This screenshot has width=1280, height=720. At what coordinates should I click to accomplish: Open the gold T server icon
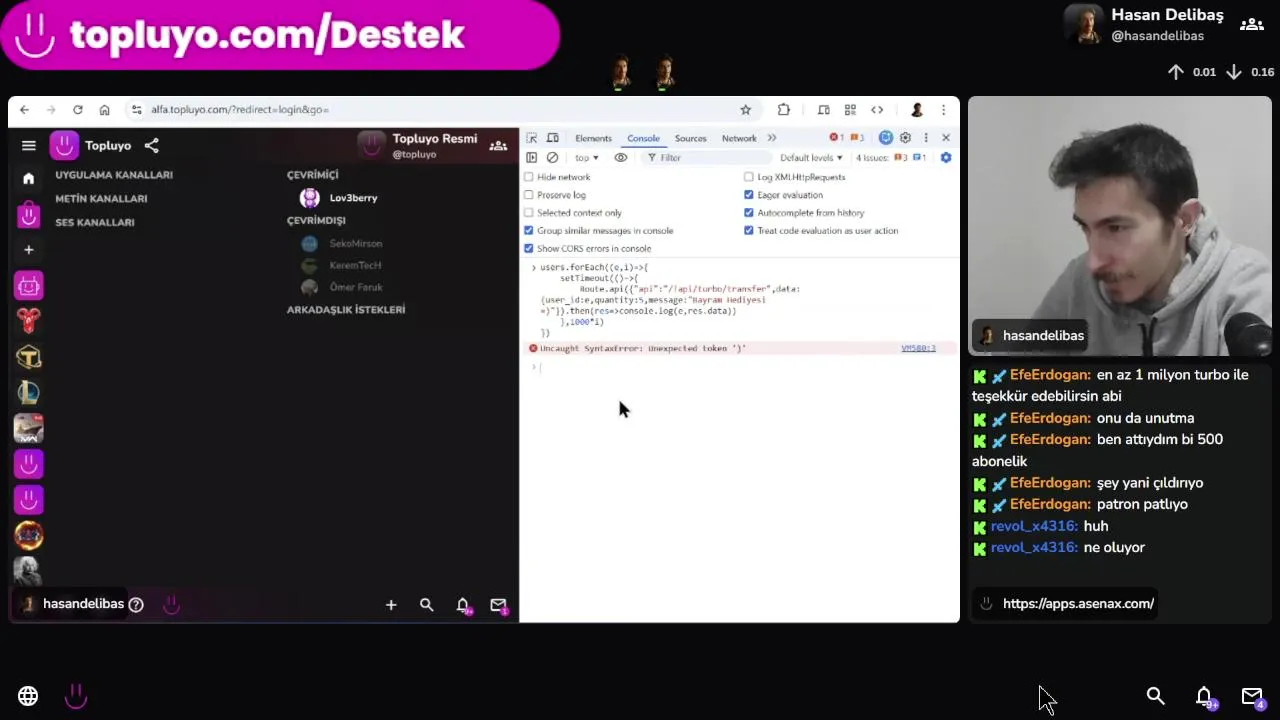tap(28, 358)
